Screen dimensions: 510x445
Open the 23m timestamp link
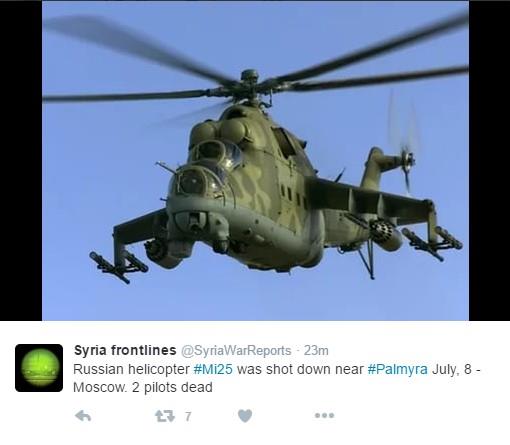(x=316, y=351)
